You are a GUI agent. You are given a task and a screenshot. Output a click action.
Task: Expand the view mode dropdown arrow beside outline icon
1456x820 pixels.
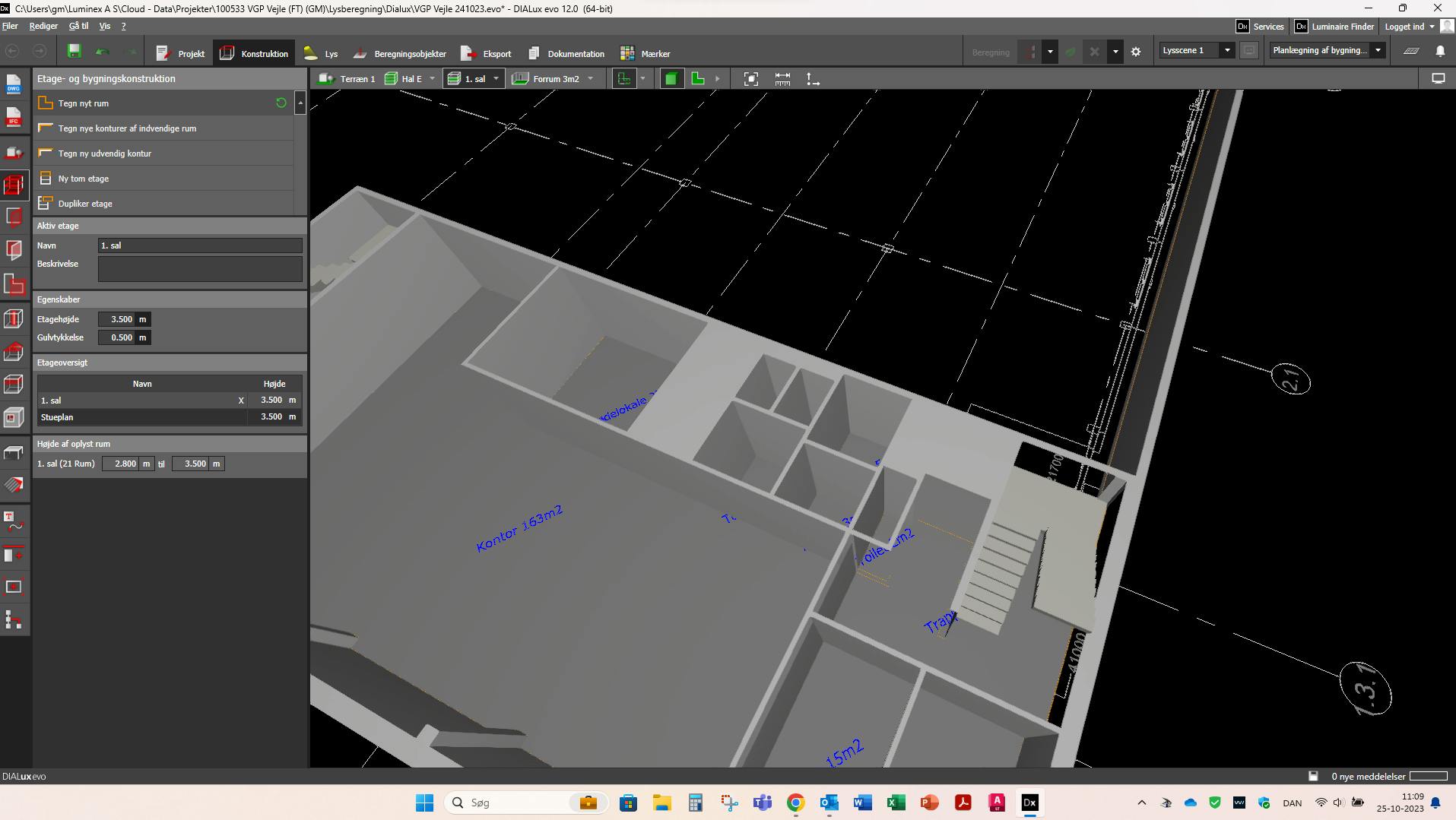(642, 79)
